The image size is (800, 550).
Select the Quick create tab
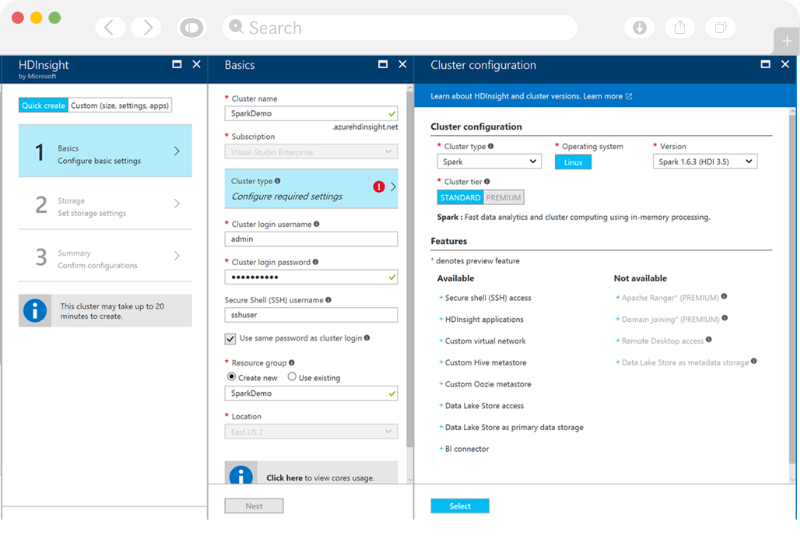[x=43, y=105]
